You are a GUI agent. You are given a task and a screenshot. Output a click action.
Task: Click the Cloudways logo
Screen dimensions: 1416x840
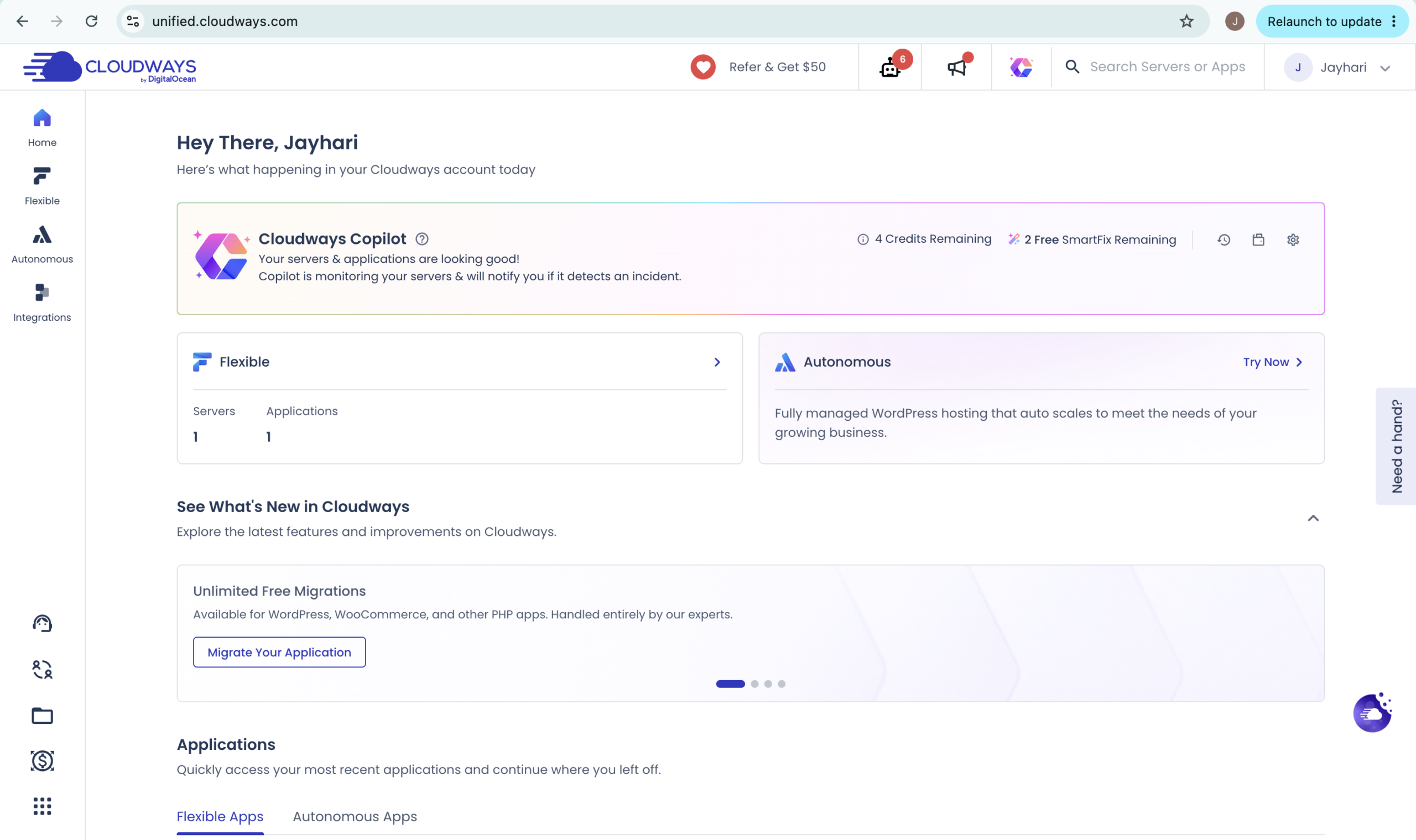pyautogui.click(x=110, y=67)
